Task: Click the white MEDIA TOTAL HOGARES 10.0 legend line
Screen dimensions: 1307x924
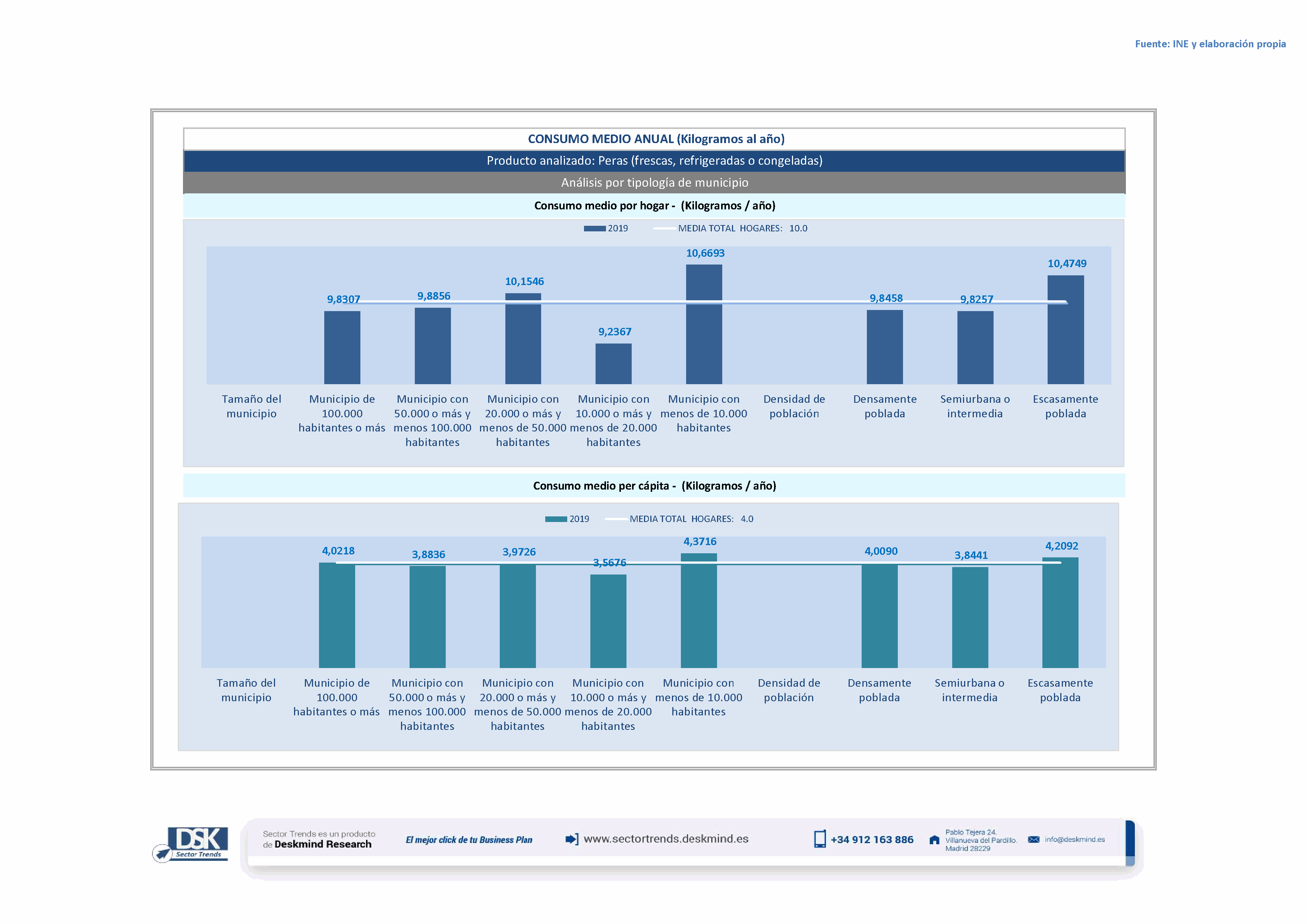Action: (x=664, y=229)
